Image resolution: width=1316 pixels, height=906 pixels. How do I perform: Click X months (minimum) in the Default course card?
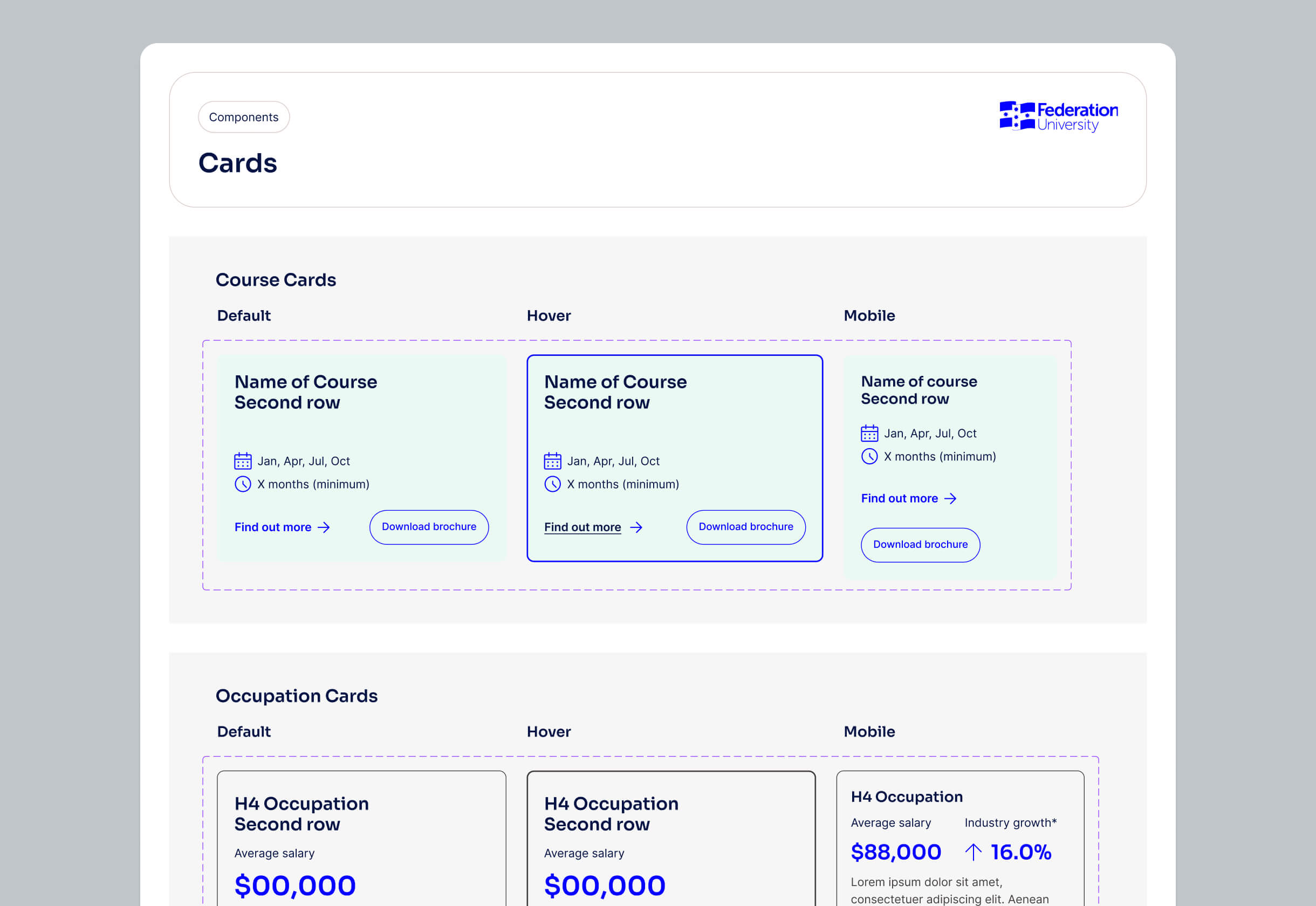pyautogui.click(x=313, y=484)
